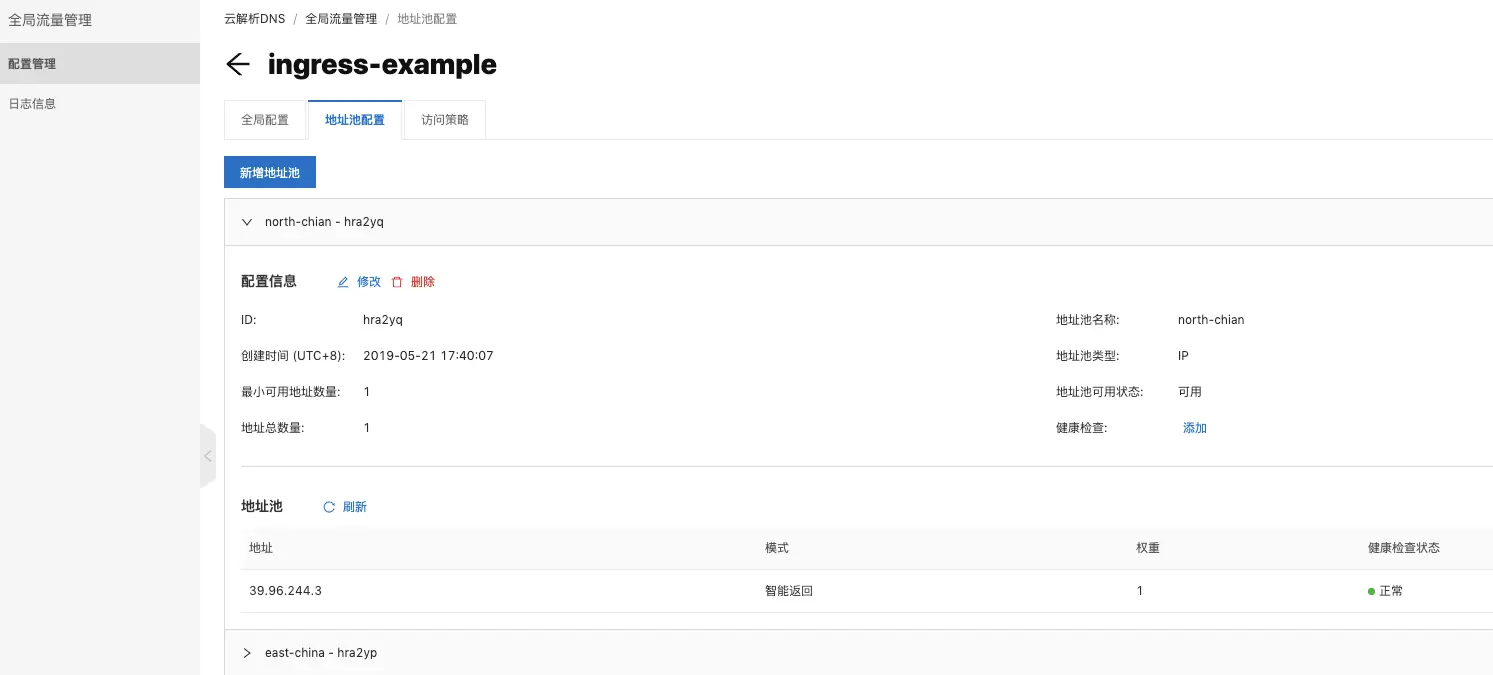1493x675 pixels.
Task: Go to 云解析DNS in breadcrumb
Action: pyautogui.click(x=254, y=19)
